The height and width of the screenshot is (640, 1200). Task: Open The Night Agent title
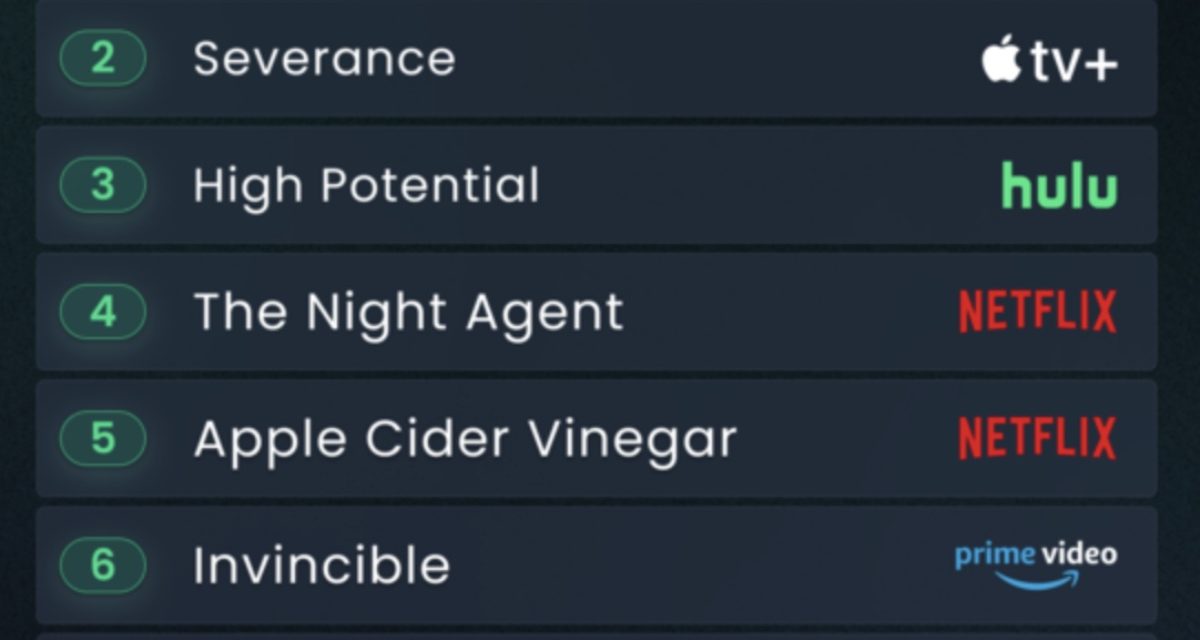click(x=408, y=312)
